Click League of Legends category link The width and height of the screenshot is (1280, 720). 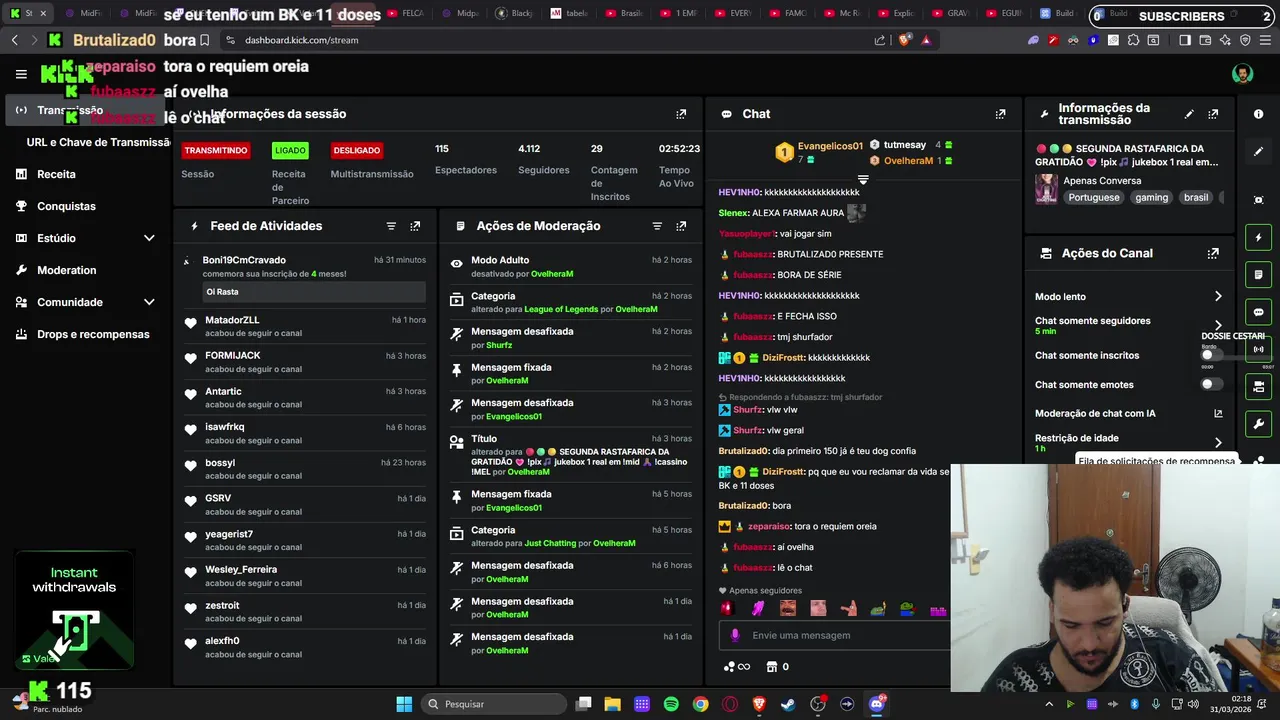[561, 309]
